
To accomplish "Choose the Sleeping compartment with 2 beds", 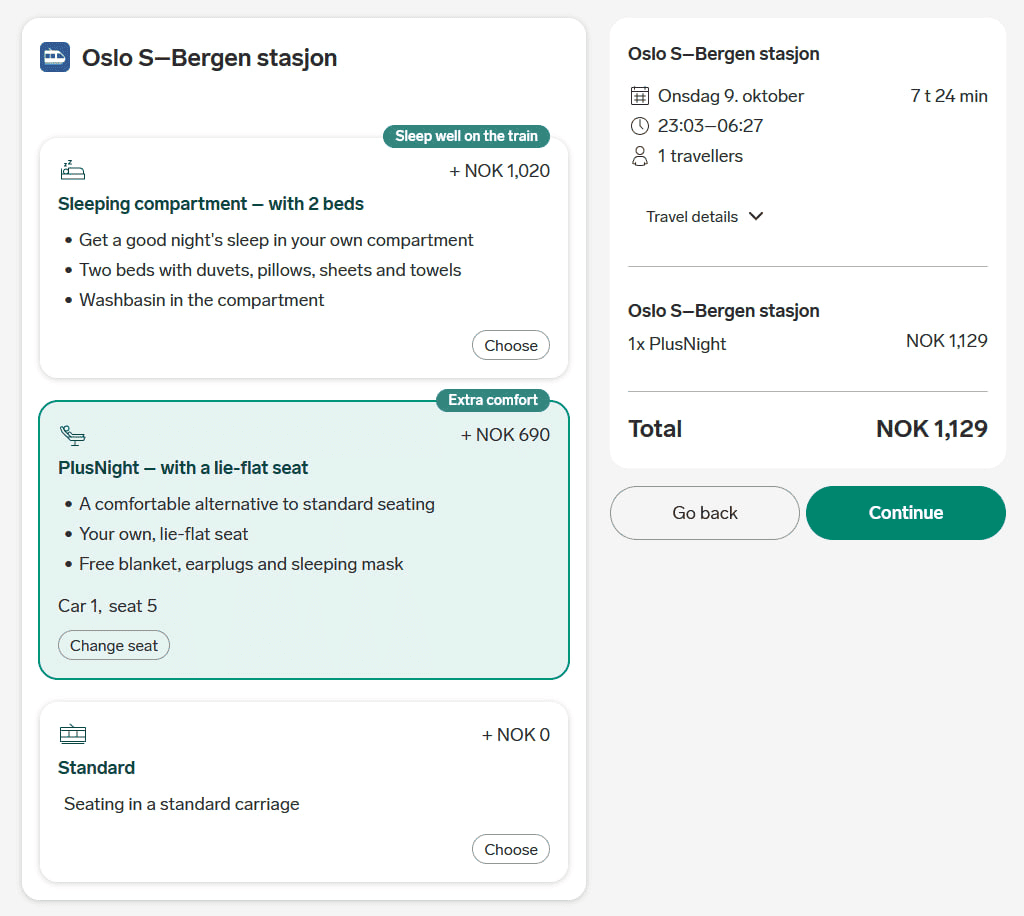I will tap(510, 346).
